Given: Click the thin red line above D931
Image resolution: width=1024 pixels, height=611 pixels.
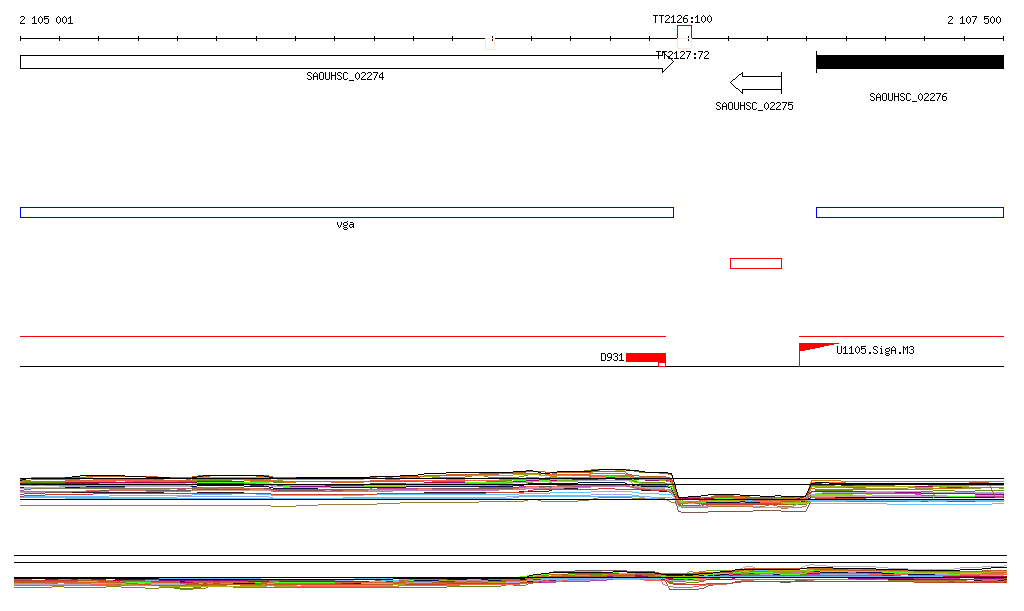Looking at the screenshot, I should pyautogui.click(x=340, y=337).
